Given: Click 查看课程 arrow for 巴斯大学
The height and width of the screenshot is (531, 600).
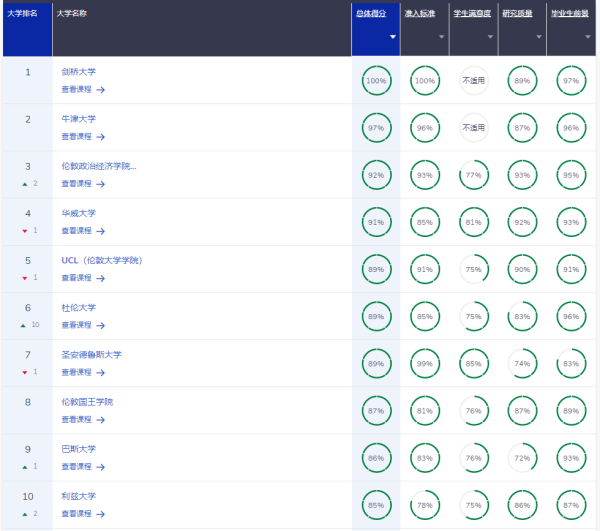Looking at the screenshot, I should [101, 467].
